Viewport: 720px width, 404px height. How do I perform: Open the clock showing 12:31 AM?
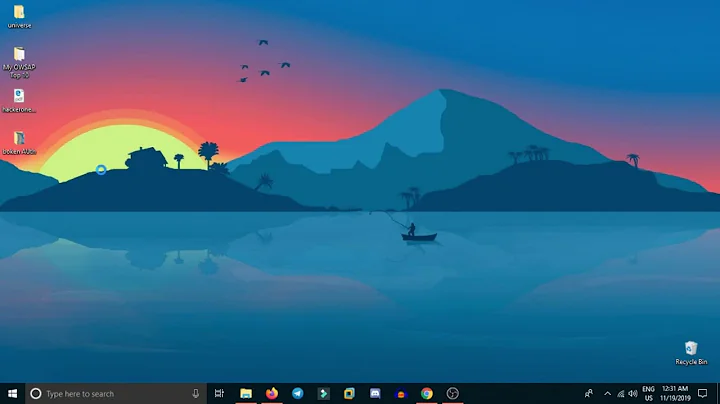tap(675, 393)
